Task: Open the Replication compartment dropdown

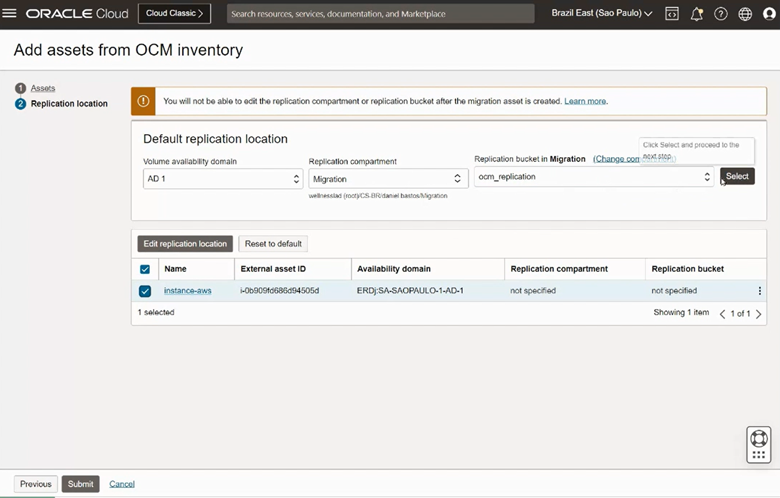Action: (388, 178)
